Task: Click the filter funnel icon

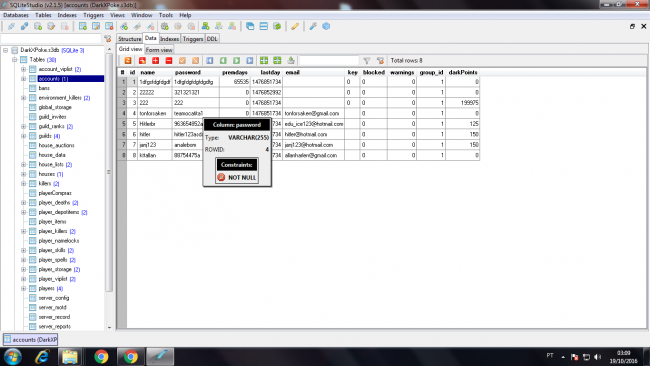Action: (x=366, y=61)
